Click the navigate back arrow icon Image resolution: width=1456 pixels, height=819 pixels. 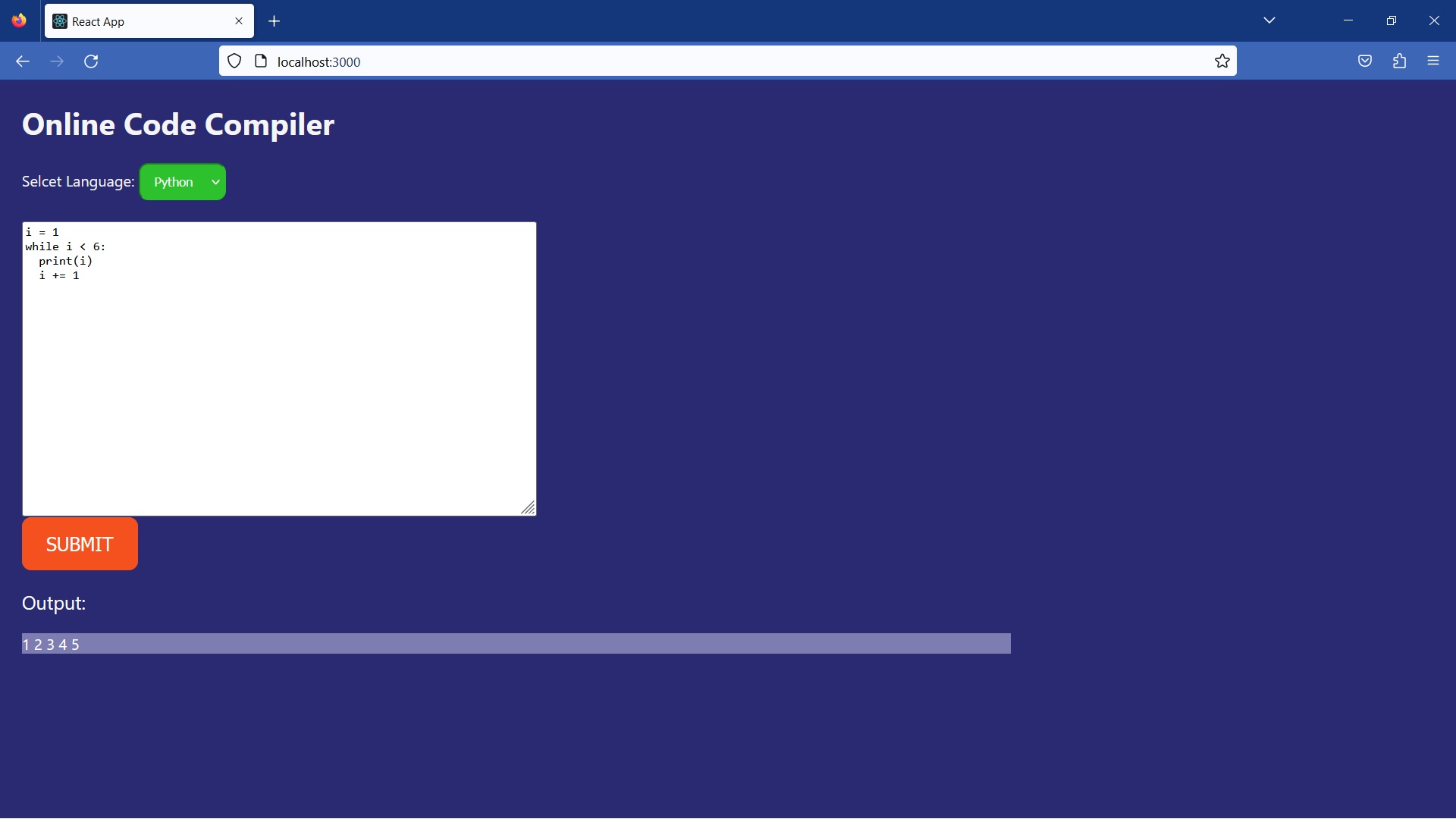point(22,61)
